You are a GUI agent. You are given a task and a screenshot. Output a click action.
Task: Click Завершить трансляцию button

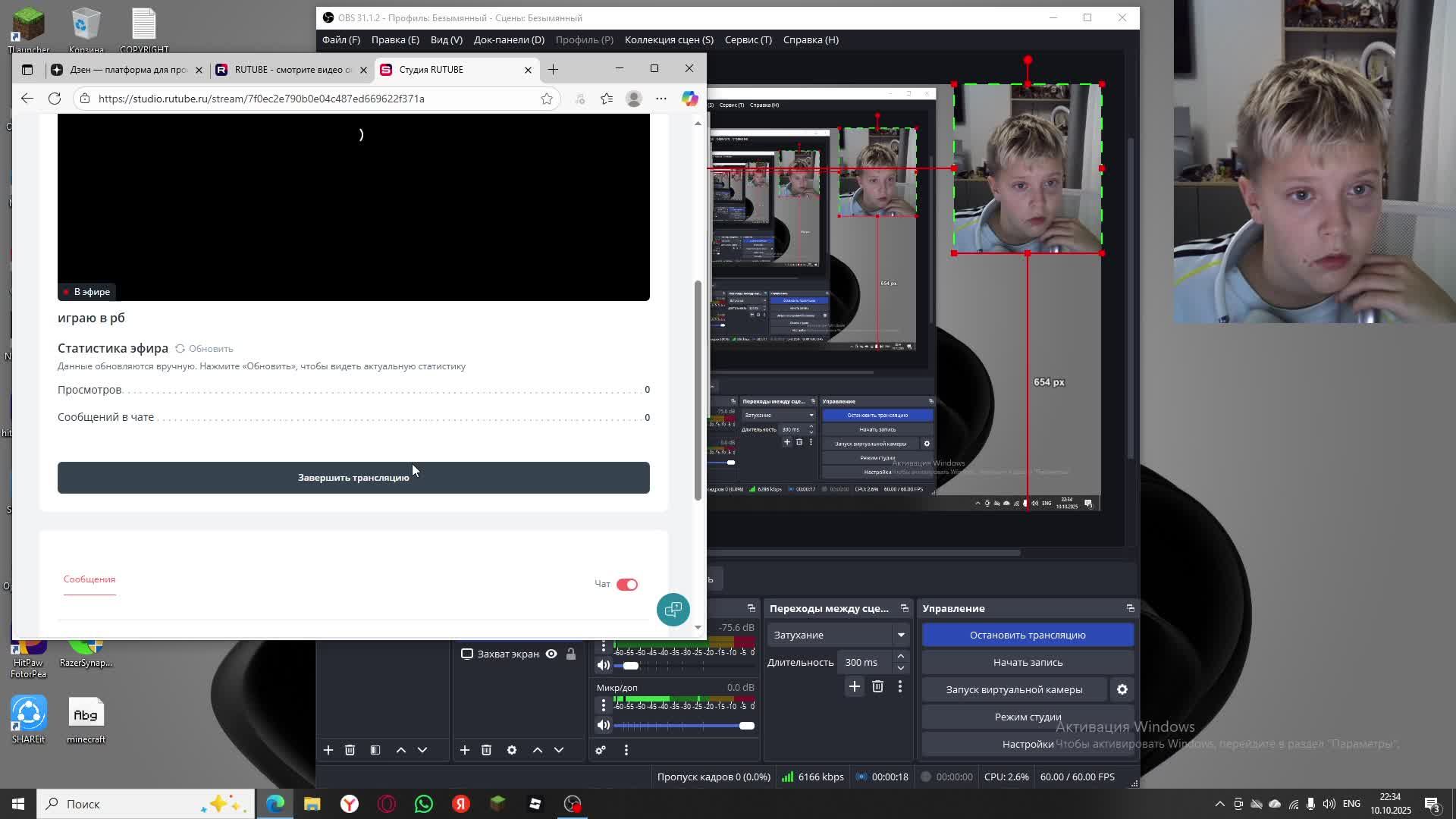(353, 478)
